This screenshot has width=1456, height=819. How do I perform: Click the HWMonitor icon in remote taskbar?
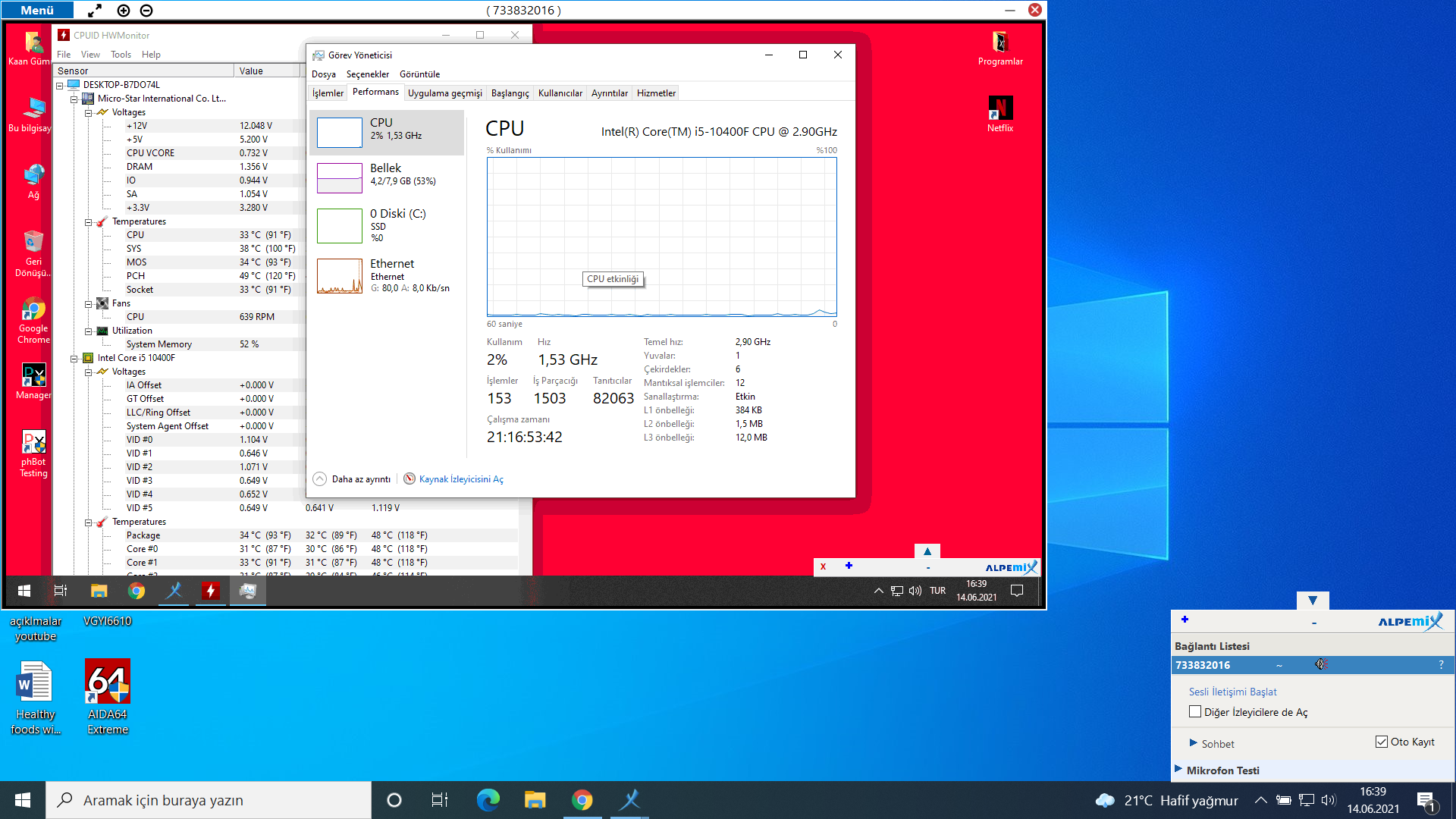(x=210, y=591)
